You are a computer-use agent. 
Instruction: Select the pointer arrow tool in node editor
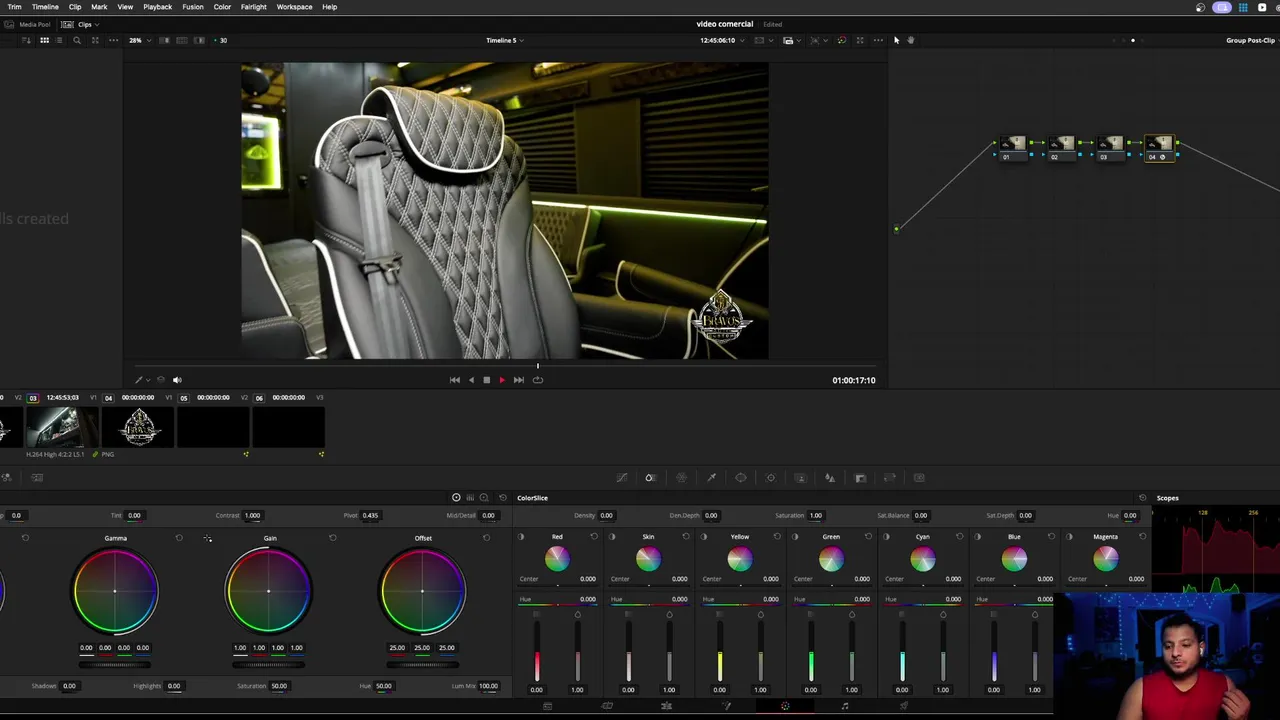[x=896, y=40]
